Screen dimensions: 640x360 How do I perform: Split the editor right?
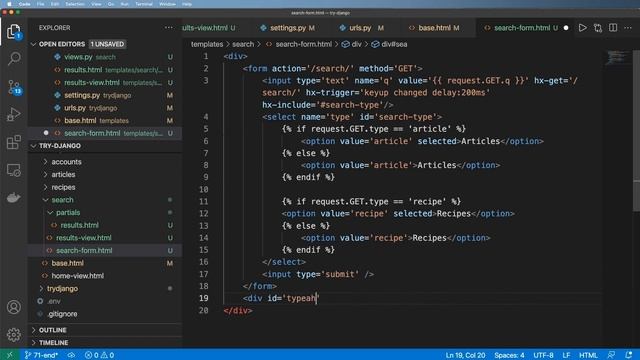(x=613, y=28)
